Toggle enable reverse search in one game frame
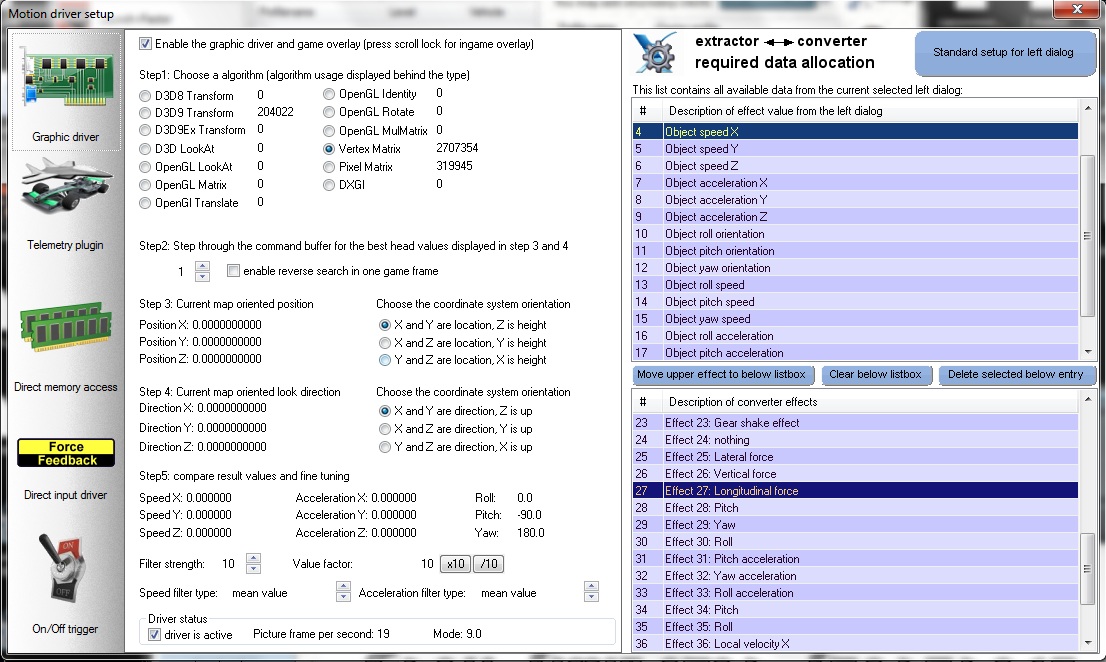This screenshot has height=662, width=1106. (x=233, y=271)
